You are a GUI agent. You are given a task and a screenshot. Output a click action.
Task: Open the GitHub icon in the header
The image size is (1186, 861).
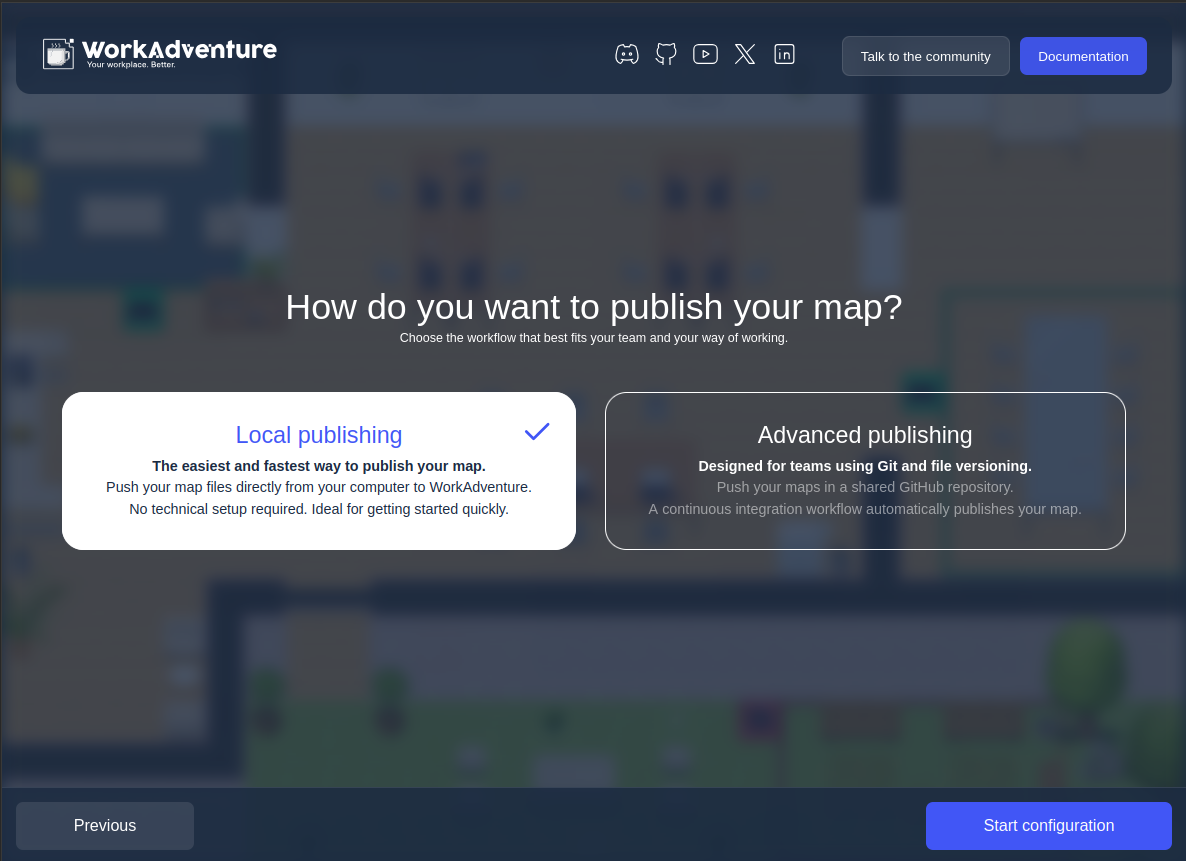(666, 54)
